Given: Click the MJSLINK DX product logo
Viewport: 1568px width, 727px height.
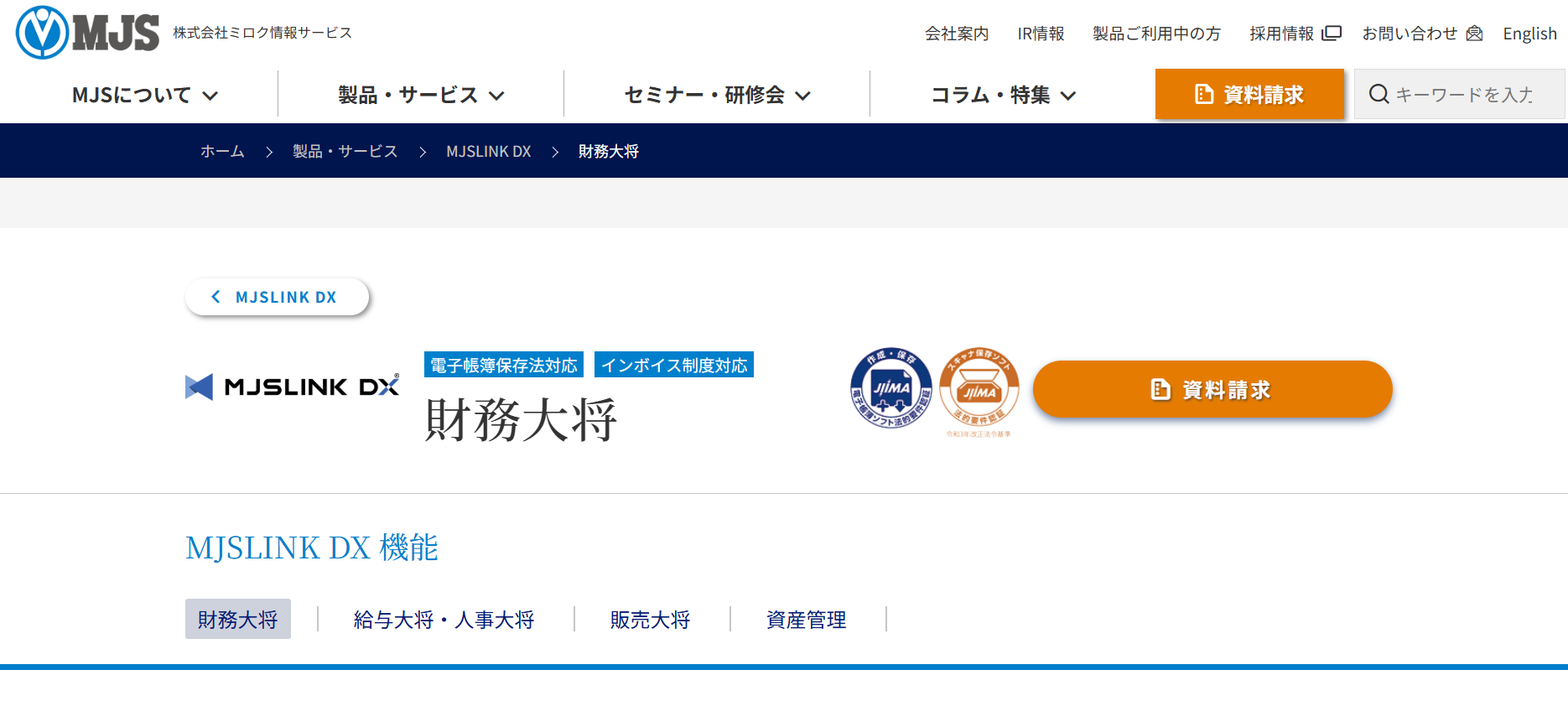Looking at the screenshot, I should (x=293, y=387).
